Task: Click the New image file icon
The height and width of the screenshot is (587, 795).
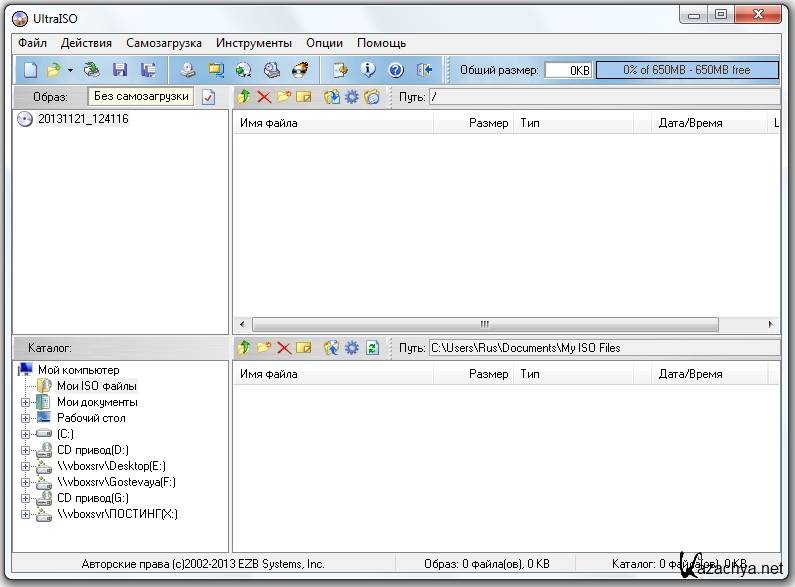Action: pyautogui.click(x=30, y=70)
